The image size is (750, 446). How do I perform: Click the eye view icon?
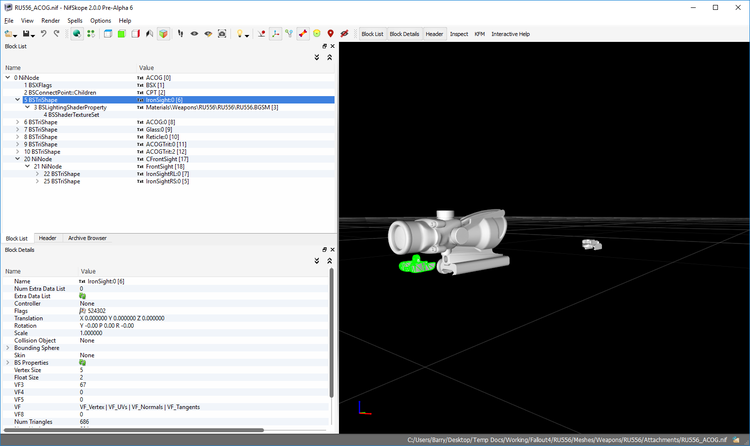(194, 34)
